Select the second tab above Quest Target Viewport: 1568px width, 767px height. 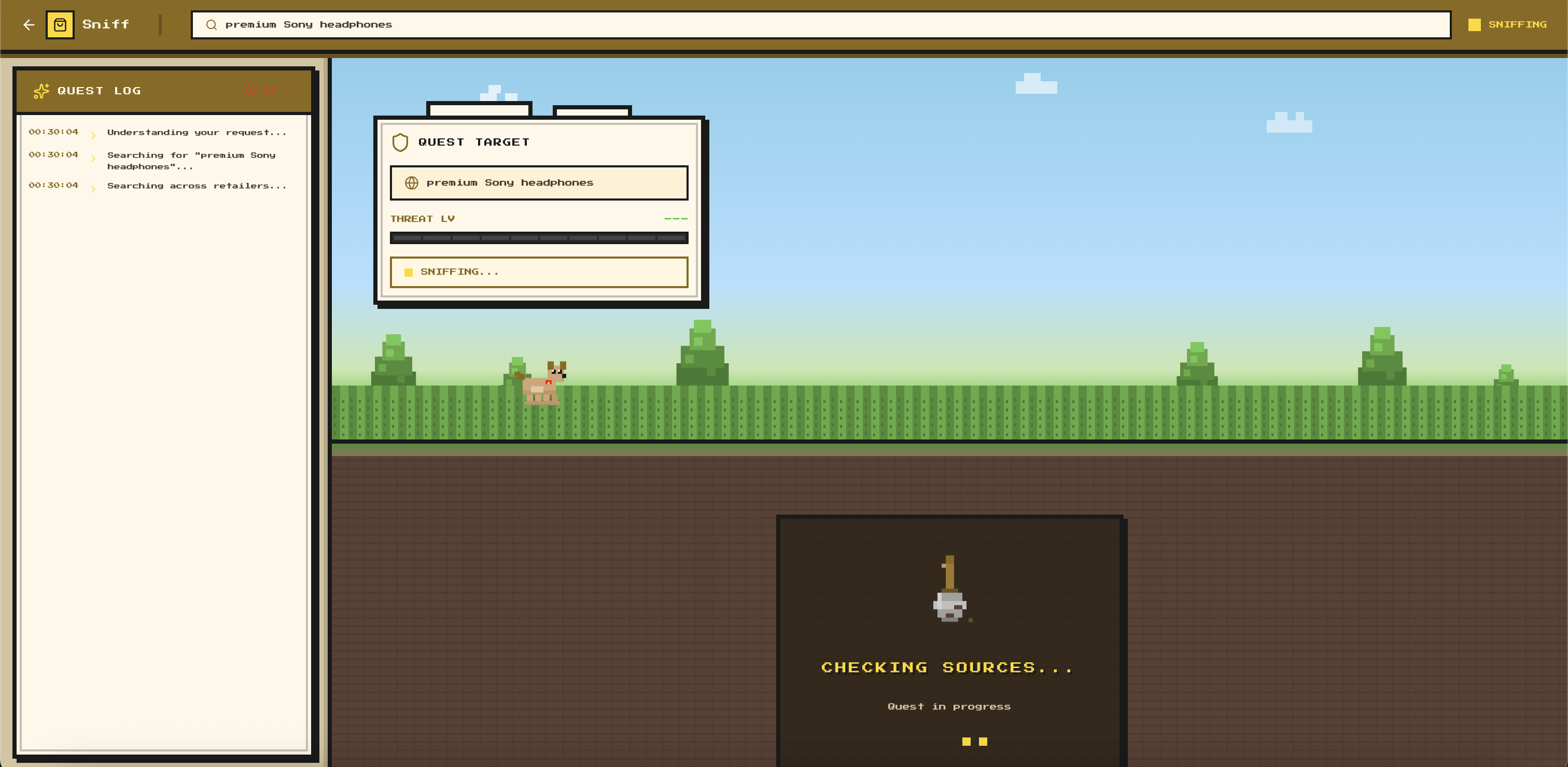[x=592, y=111]
